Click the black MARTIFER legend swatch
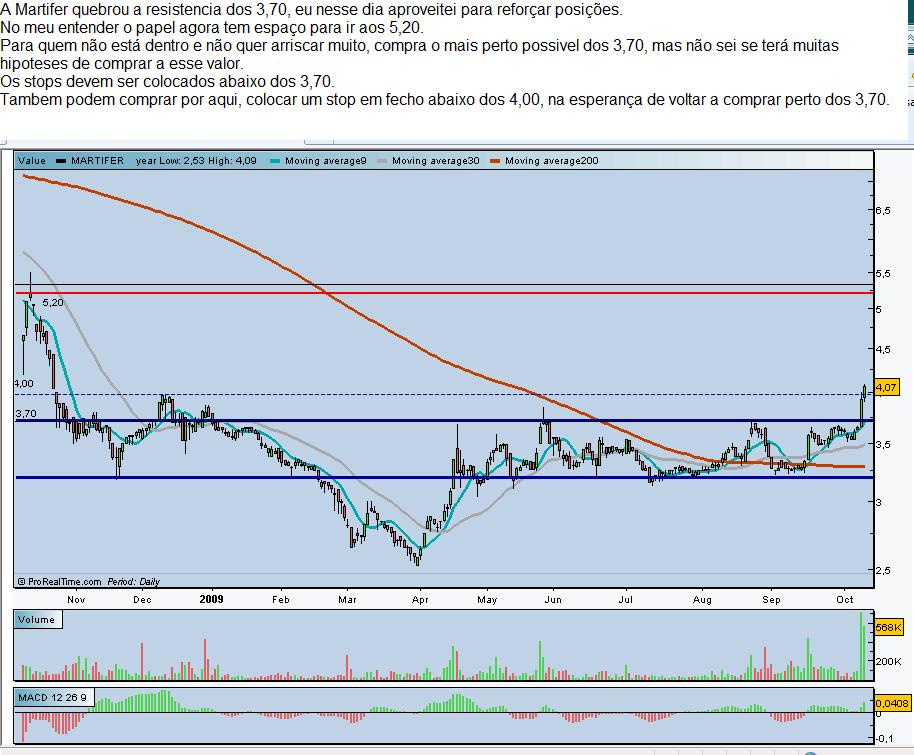The width and height of the screenshot is (914, 755). (x=61, y=161)
